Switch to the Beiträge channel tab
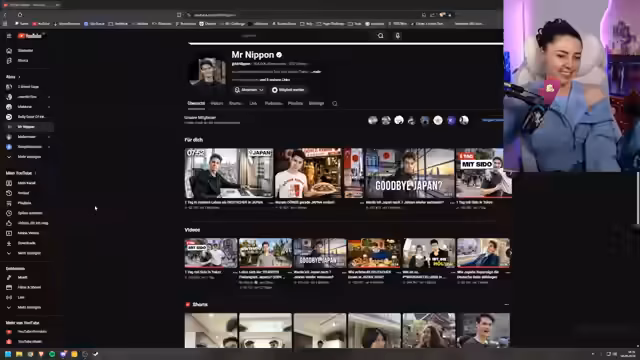This screenshot has height=360, width=640. (x=316, y=104)
